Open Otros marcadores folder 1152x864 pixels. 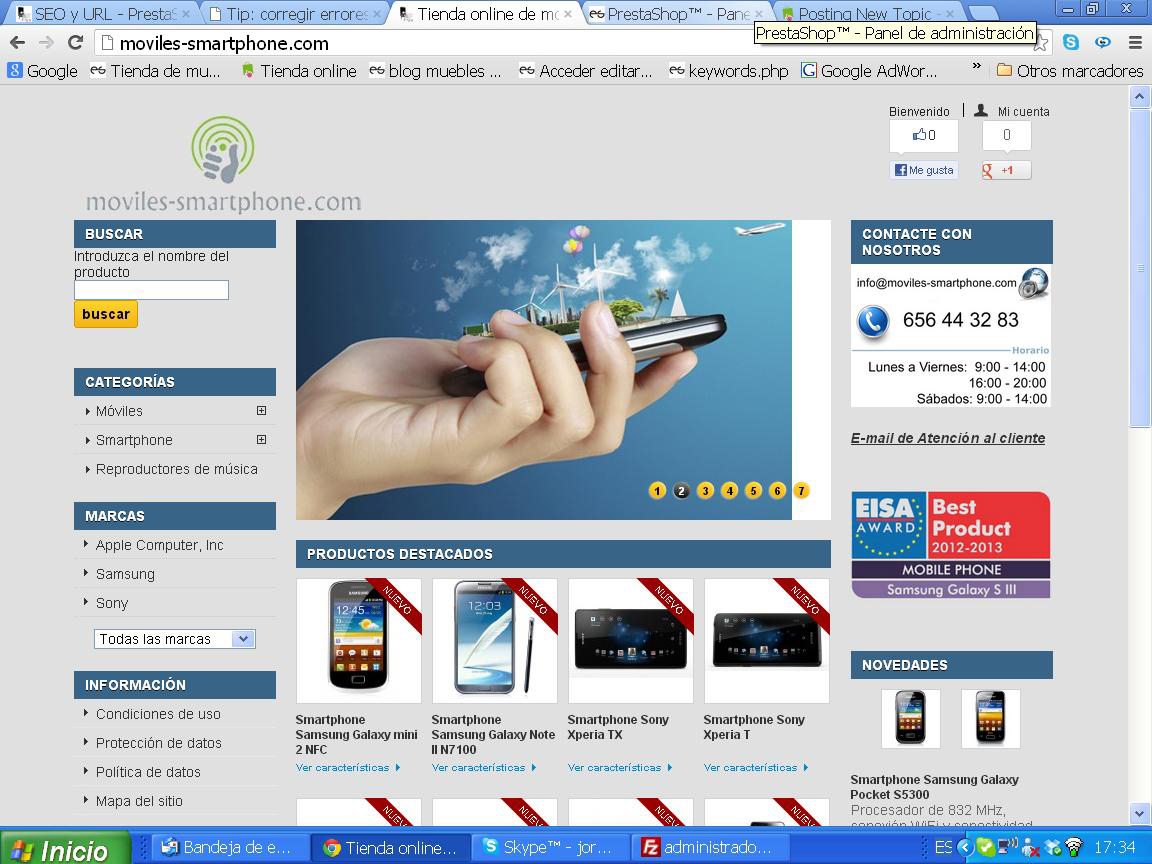(x=1070, y=71)
